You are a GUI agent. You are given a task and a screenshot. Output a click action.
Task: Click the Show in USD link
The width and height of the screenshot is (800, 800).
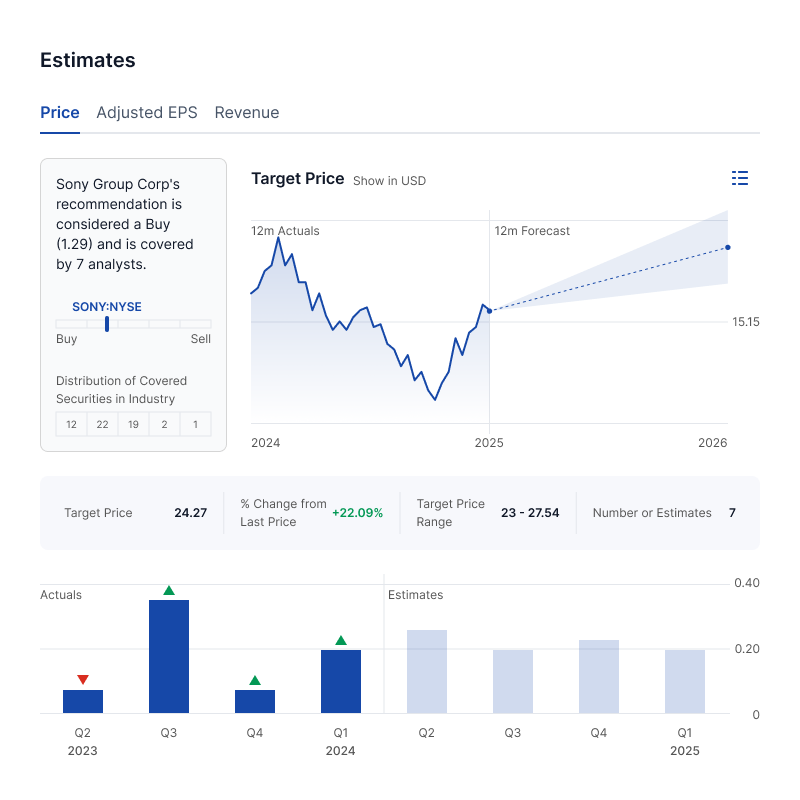389,181
